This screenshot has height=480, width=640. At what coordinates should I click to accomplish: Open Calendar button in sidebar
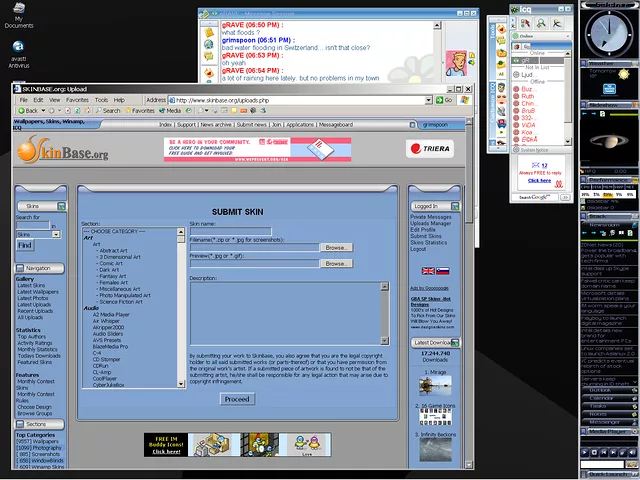coord(608,398)
